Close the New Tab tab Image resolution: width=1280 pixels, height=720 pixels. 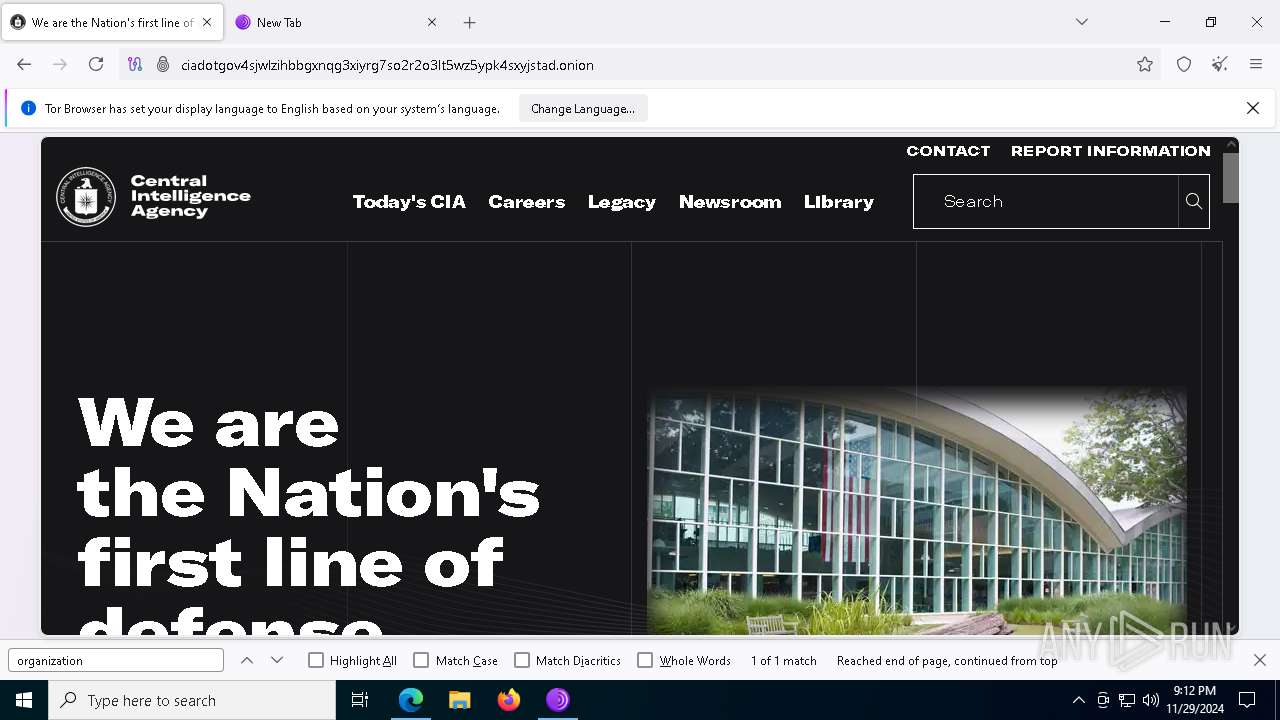tap(432, 22)
